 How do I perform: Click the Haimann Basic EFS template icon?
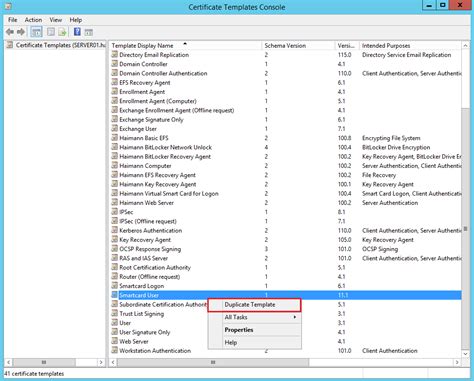coord(115,138)
